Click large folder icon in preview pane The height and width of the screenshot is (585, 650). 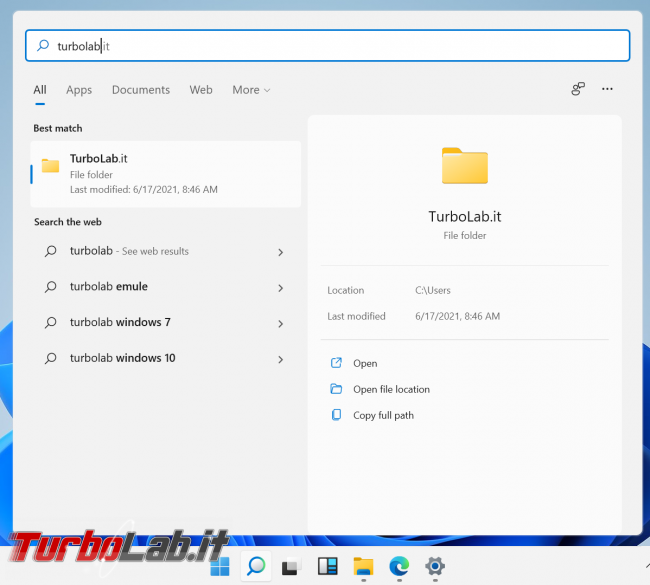[x=465, y=165]
